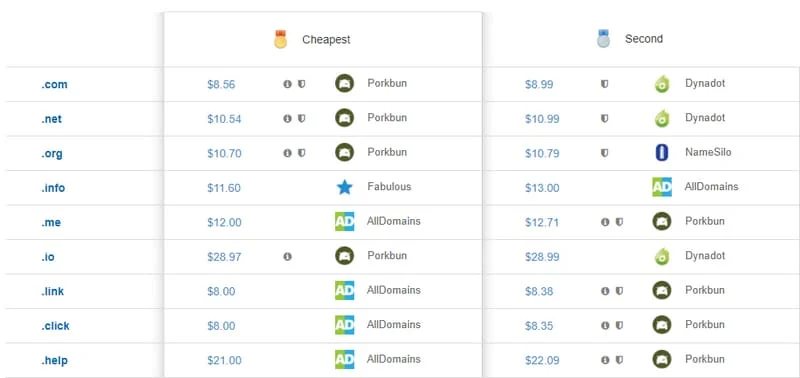This screenshot has height=378, width=800.
Task: Open the .io domain link
Action: (x=48, y=257)
